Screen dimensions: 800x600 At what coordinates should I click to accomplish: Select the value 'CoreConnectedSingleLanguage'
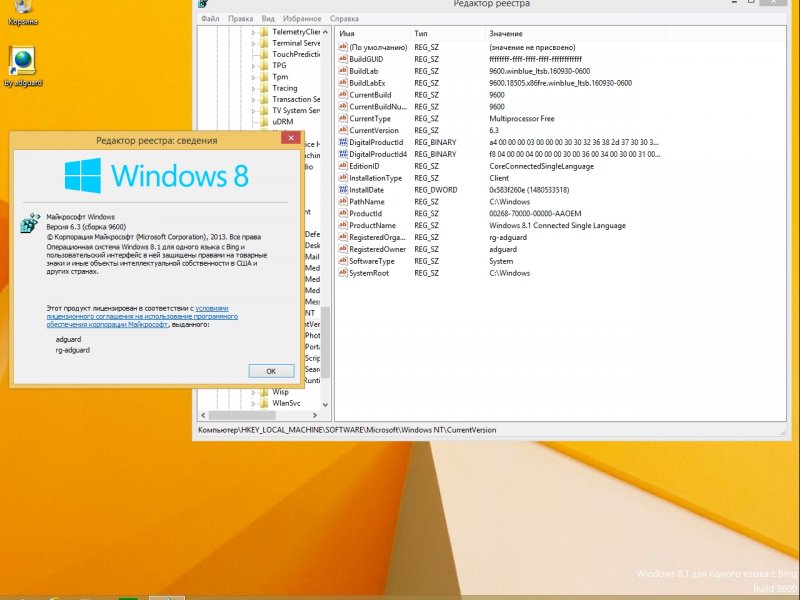[541, 166]
